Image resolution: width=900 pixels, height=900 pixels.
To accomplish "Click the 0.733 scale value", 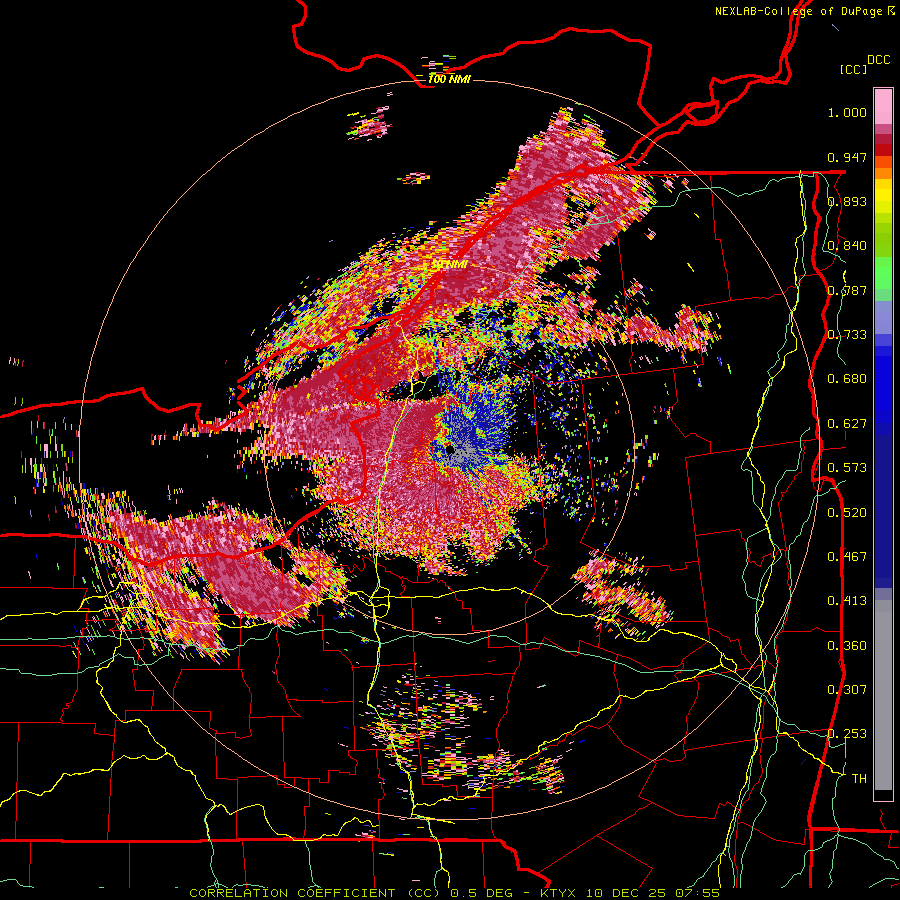I will pyautogui.click(x=847, y=335).
